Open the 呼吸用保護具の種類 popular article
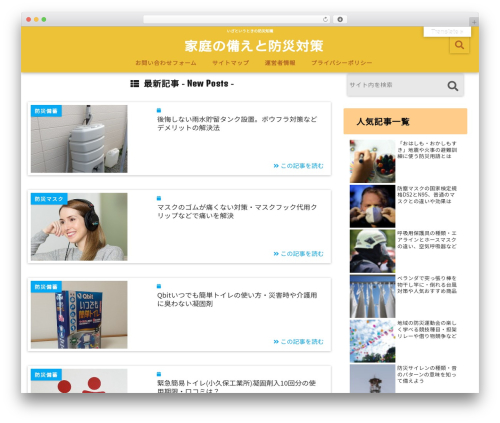Viewport: 500px width, 423px height. (x=427, y=240)
